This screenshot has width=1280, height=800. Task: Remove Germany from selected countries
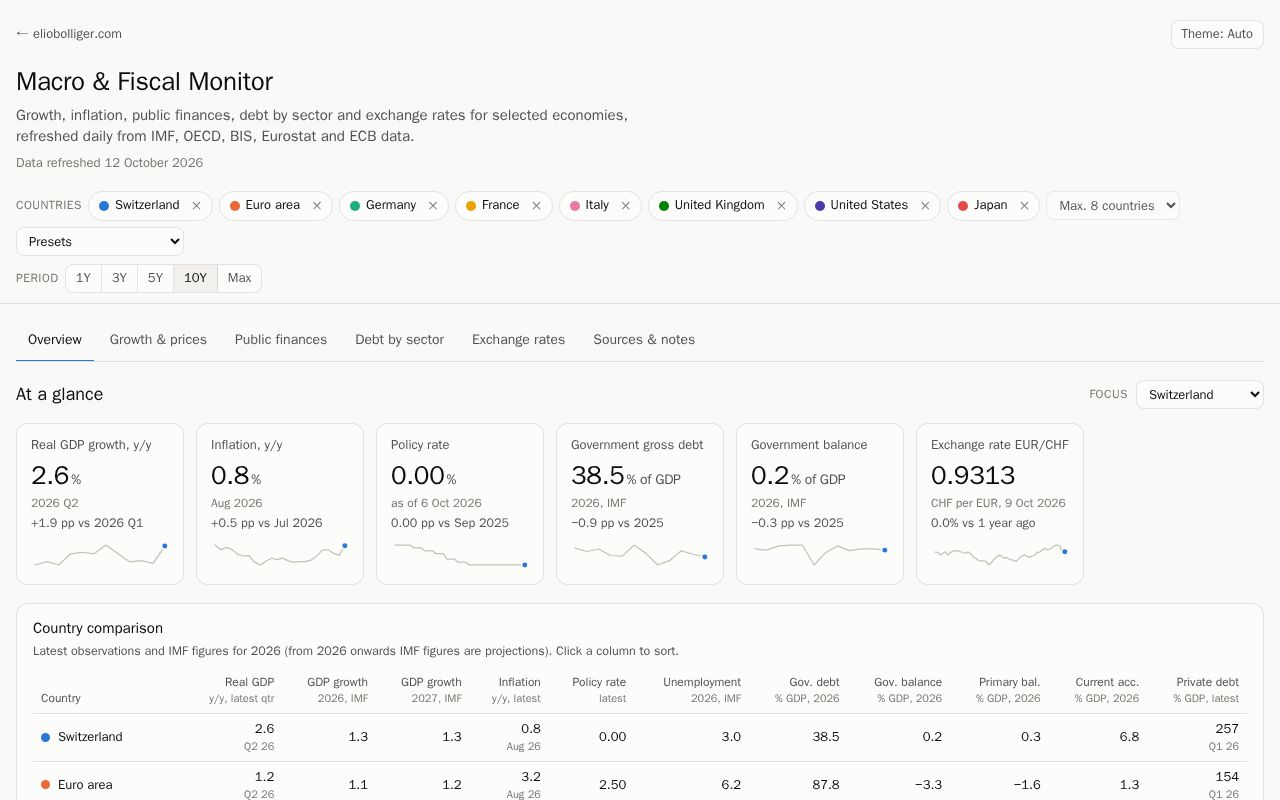(433, 206)
